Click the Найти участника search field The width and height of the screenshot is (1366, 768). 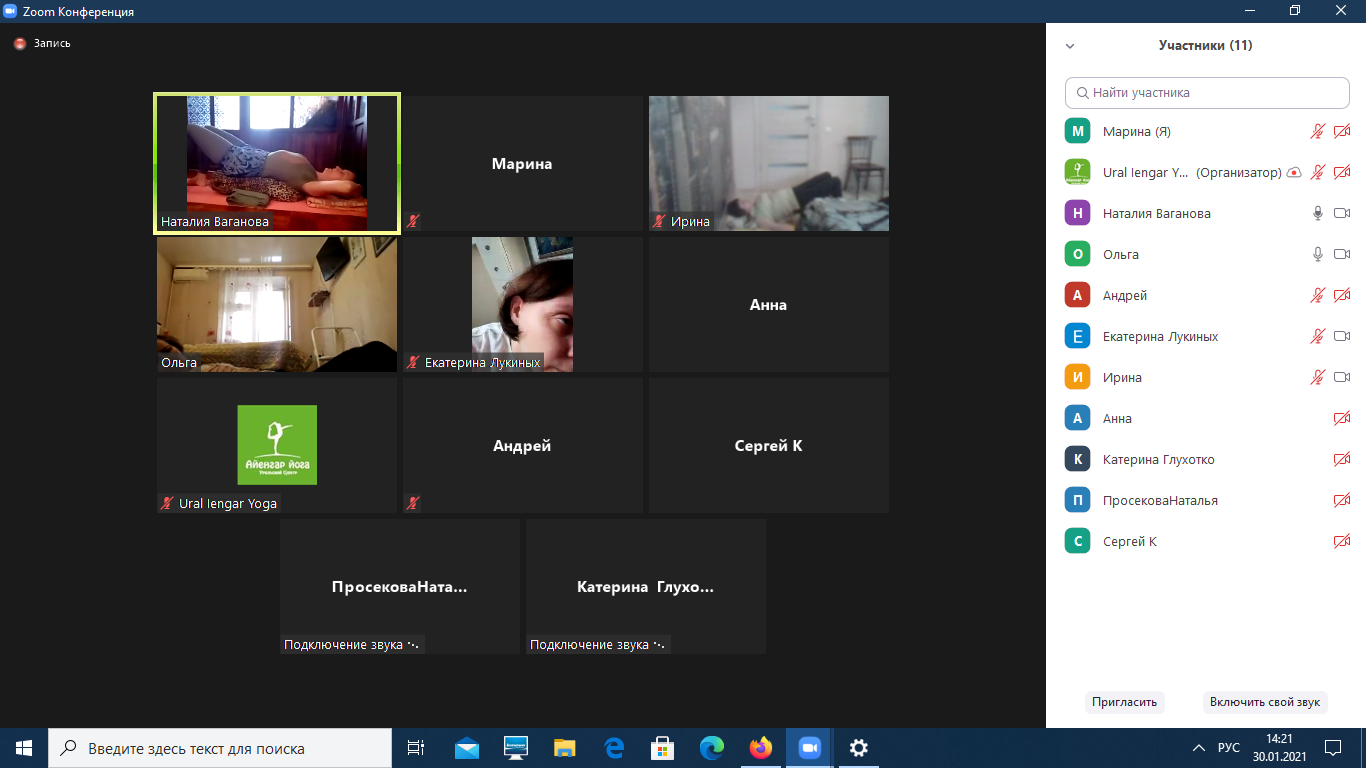point(1207,93)
